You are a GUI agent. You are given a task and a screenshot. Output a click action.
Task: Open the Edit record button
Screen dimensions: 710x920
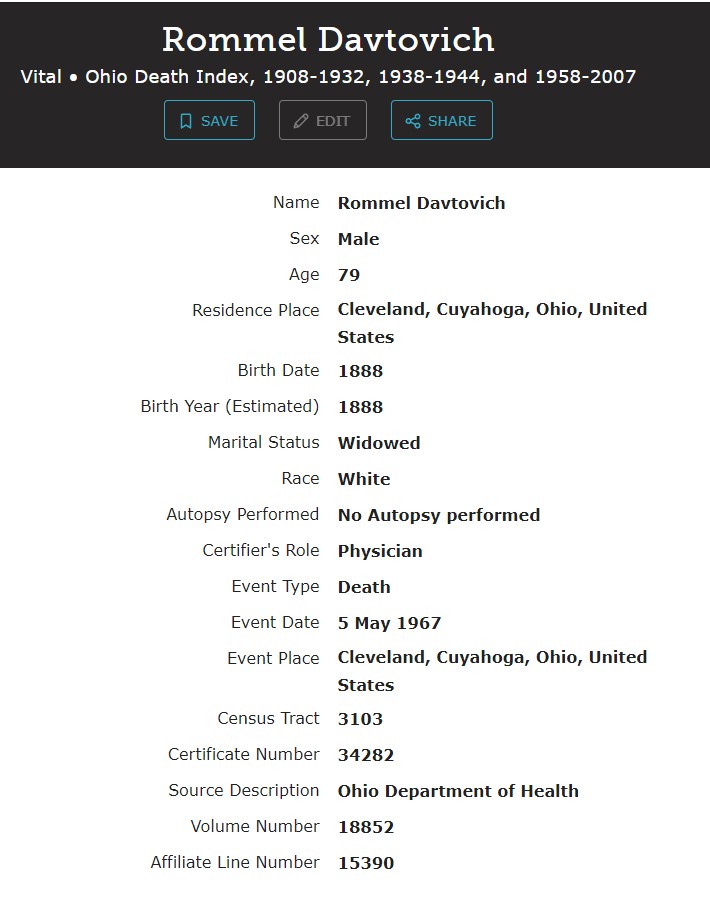323,120
